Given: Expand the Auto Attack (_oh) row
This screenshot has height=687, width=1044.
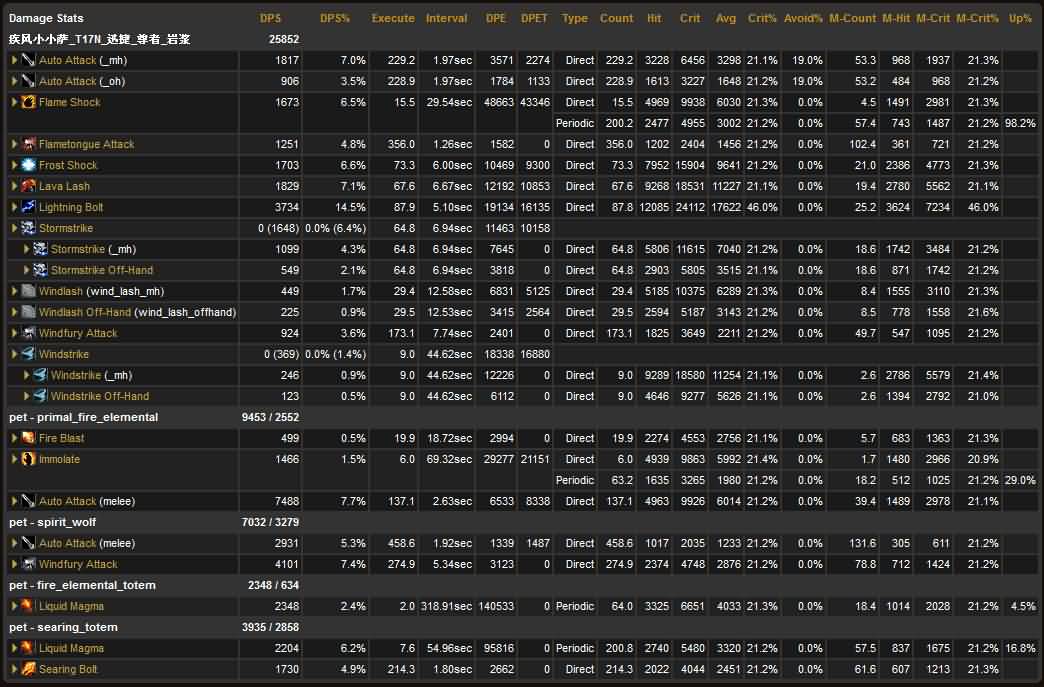Looking at the screenshot, I should pyautogui.click(x=14, y=81).
